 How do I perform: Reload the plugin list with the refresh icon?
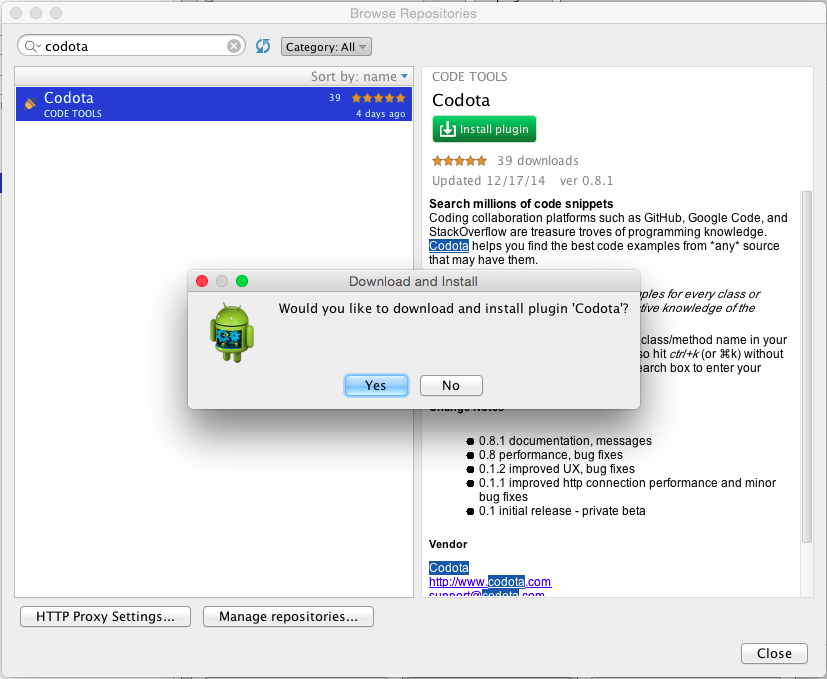(263, 46)
